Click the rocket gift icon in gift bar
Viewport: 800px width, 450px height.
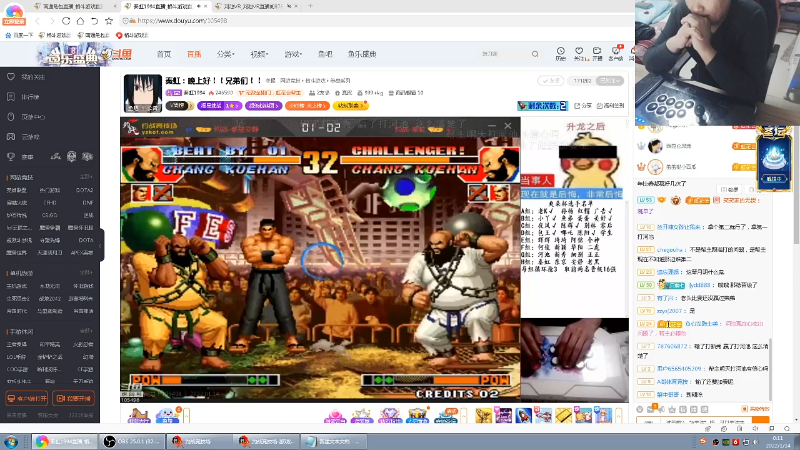tap(523, 415)
